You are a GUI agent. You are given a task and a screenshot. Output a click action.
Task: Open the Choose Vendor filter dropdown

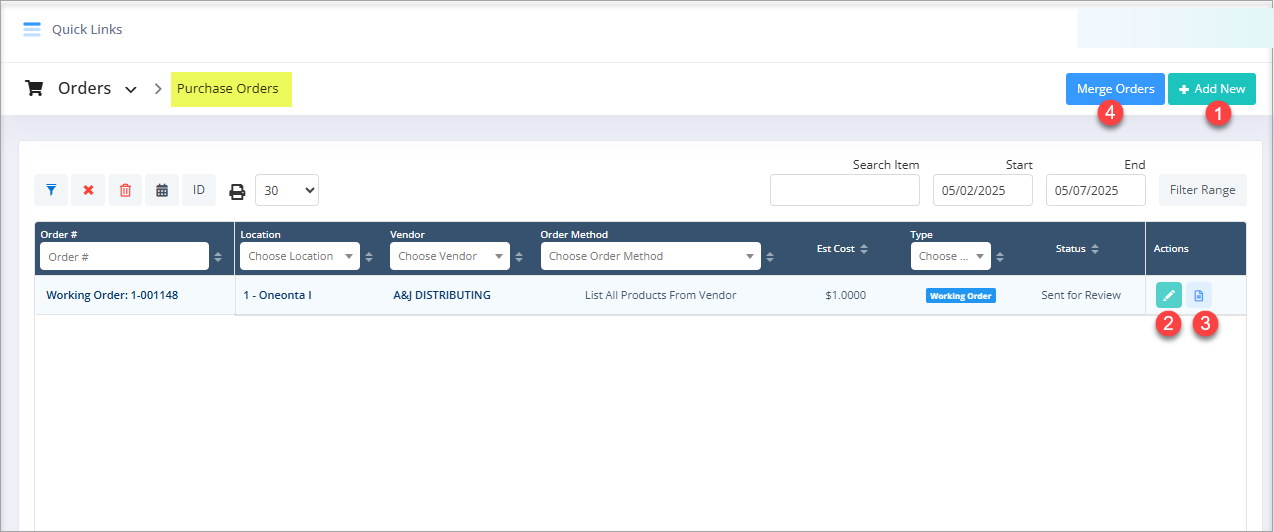point(449,256)
